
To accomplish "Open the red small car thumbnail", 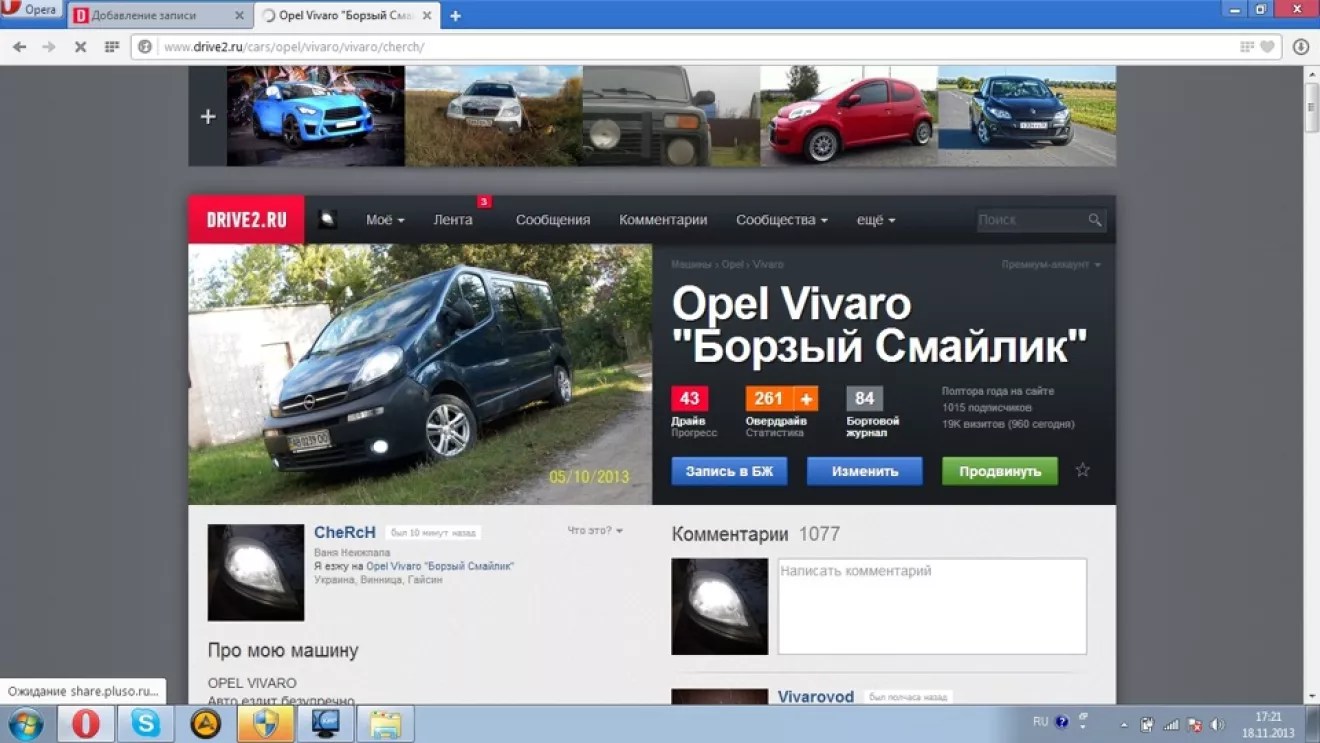I will [849, 116].
